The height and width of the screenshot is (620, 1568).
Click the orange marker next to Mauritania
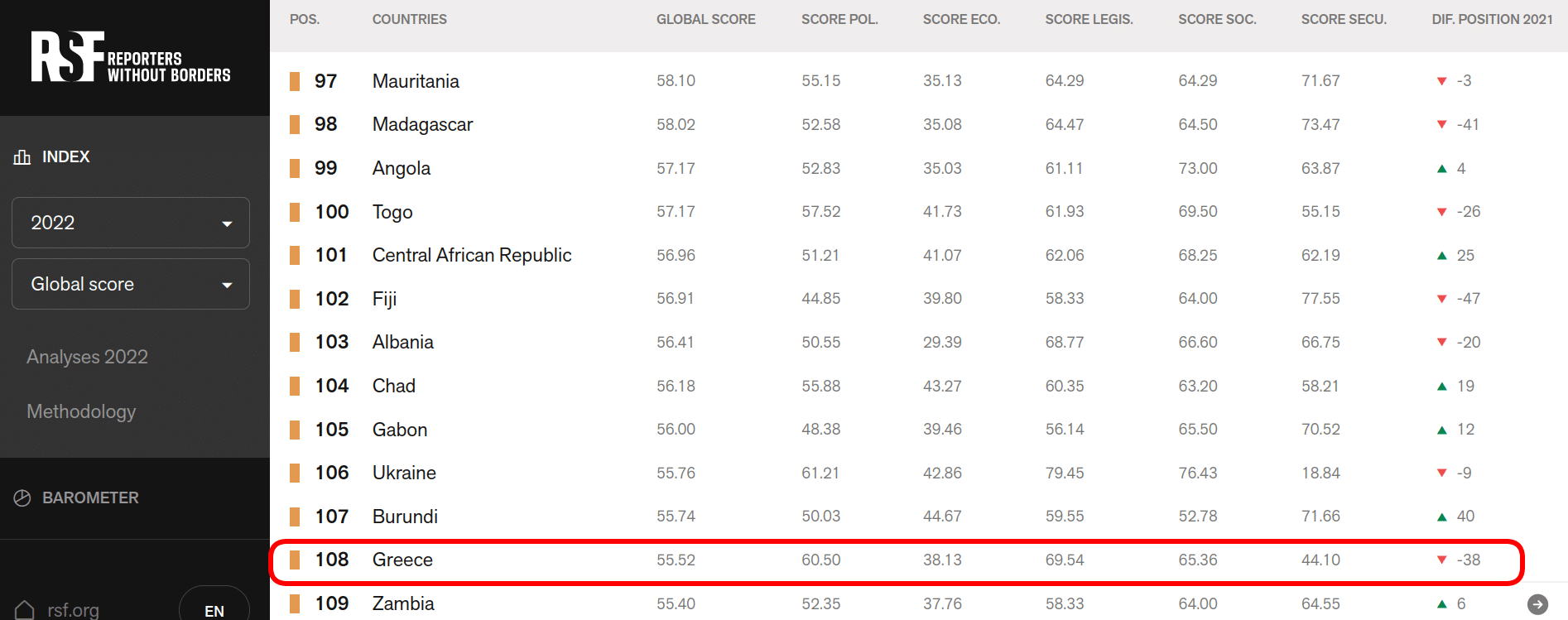click(x=295, y=81)
